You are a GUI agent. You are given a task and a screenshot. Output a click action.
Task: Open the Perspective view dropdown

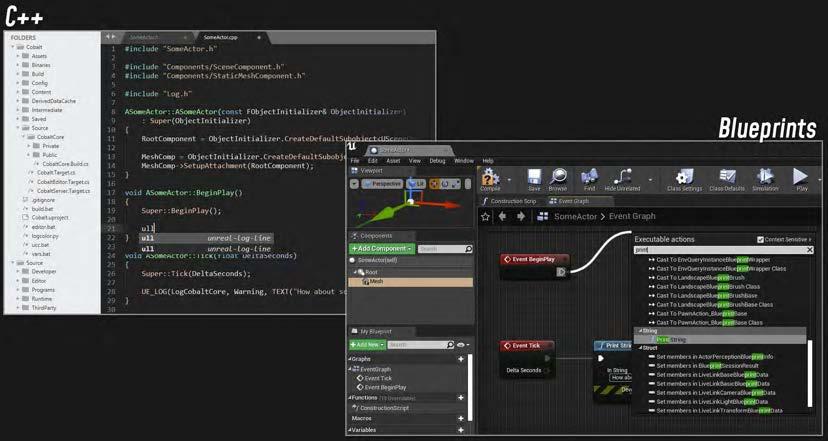pos(381,184)
